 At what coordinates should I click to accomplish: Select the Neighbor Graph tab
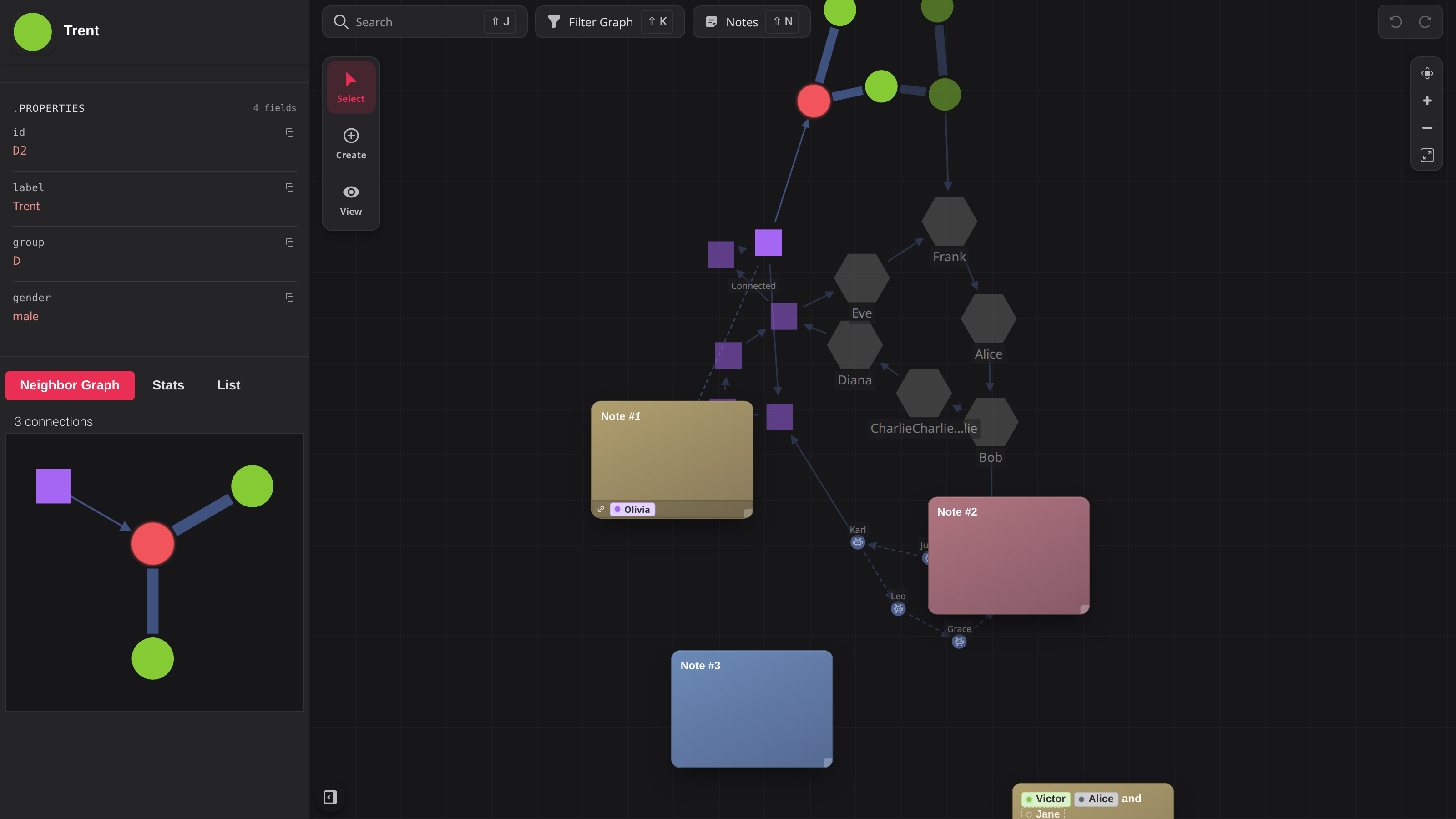70,385
